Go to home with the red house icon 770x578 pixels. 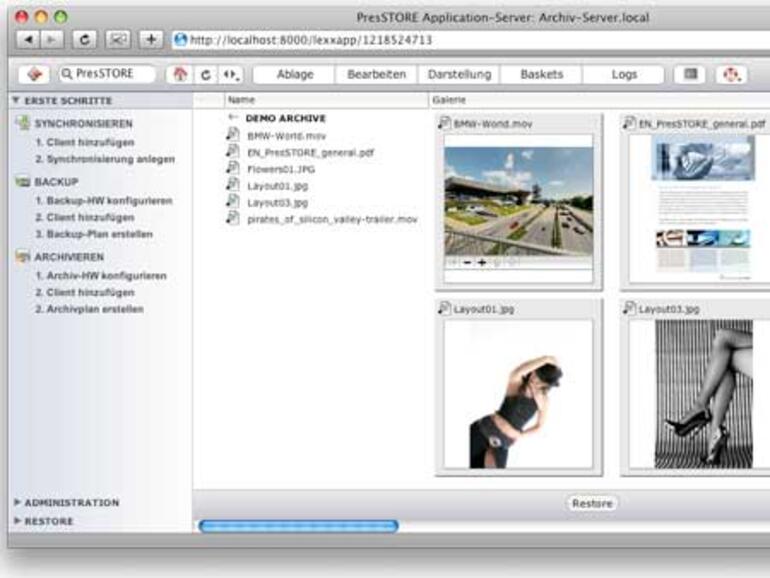[180, 75]
